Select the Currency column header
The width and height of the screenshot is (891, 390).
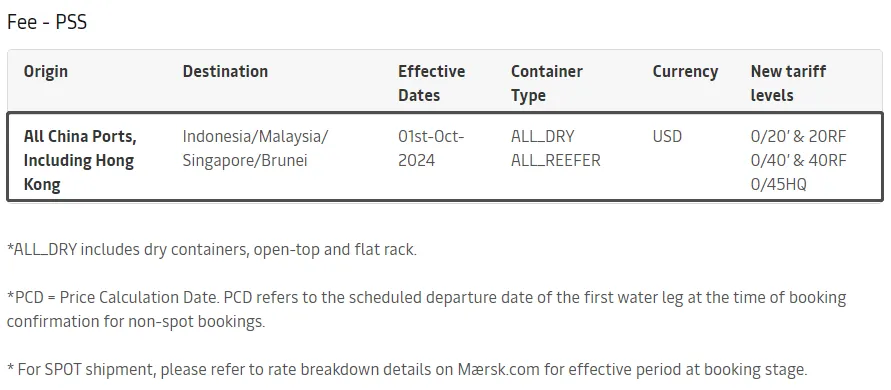pyautogui.click(x=685, y=72)
